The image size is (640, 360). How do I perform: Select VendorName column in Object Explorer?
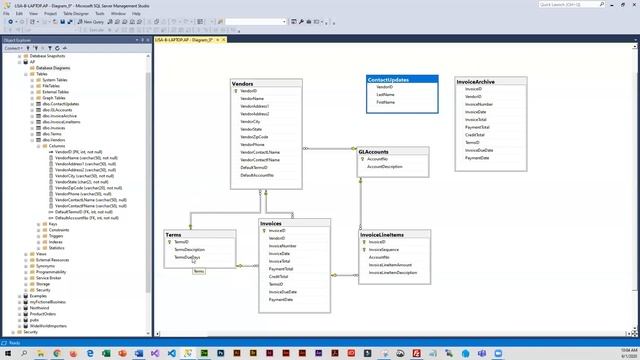(x=86, y=158)
